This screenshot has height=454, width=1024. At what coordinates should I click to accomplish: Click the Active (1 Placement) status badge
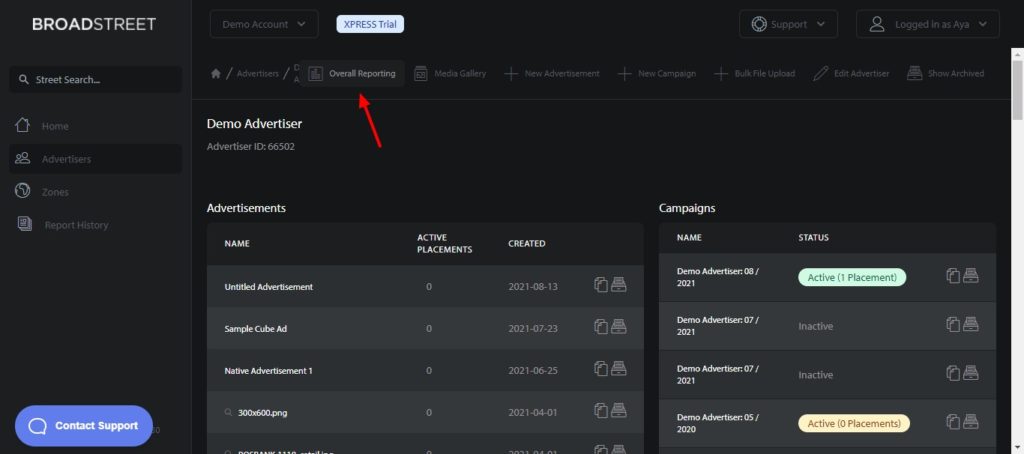tap(852, 278)
